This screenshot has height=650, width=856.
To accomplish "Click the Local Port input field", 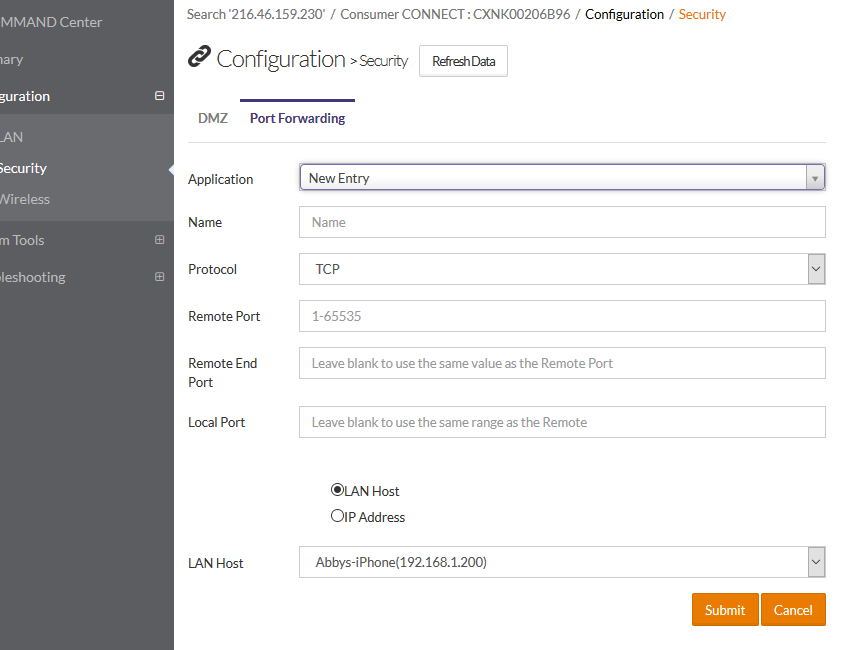I will pyautogui.click(x=562, y=422).
